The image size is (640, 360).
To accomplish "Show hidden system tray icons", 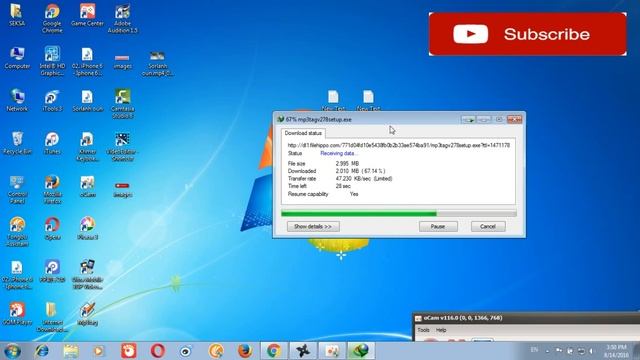I will point(548,351).
